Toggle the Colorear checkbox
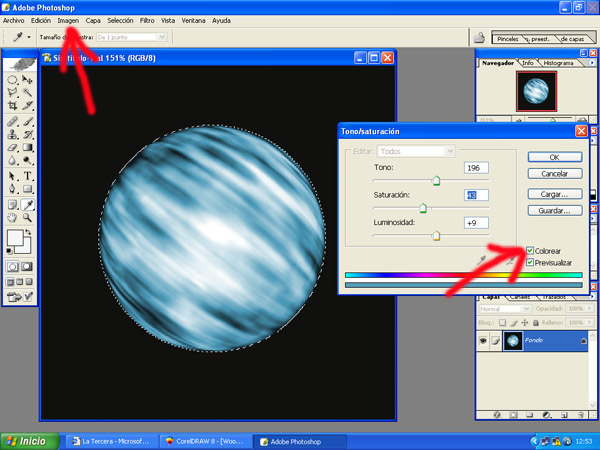 tap(530, 251)
